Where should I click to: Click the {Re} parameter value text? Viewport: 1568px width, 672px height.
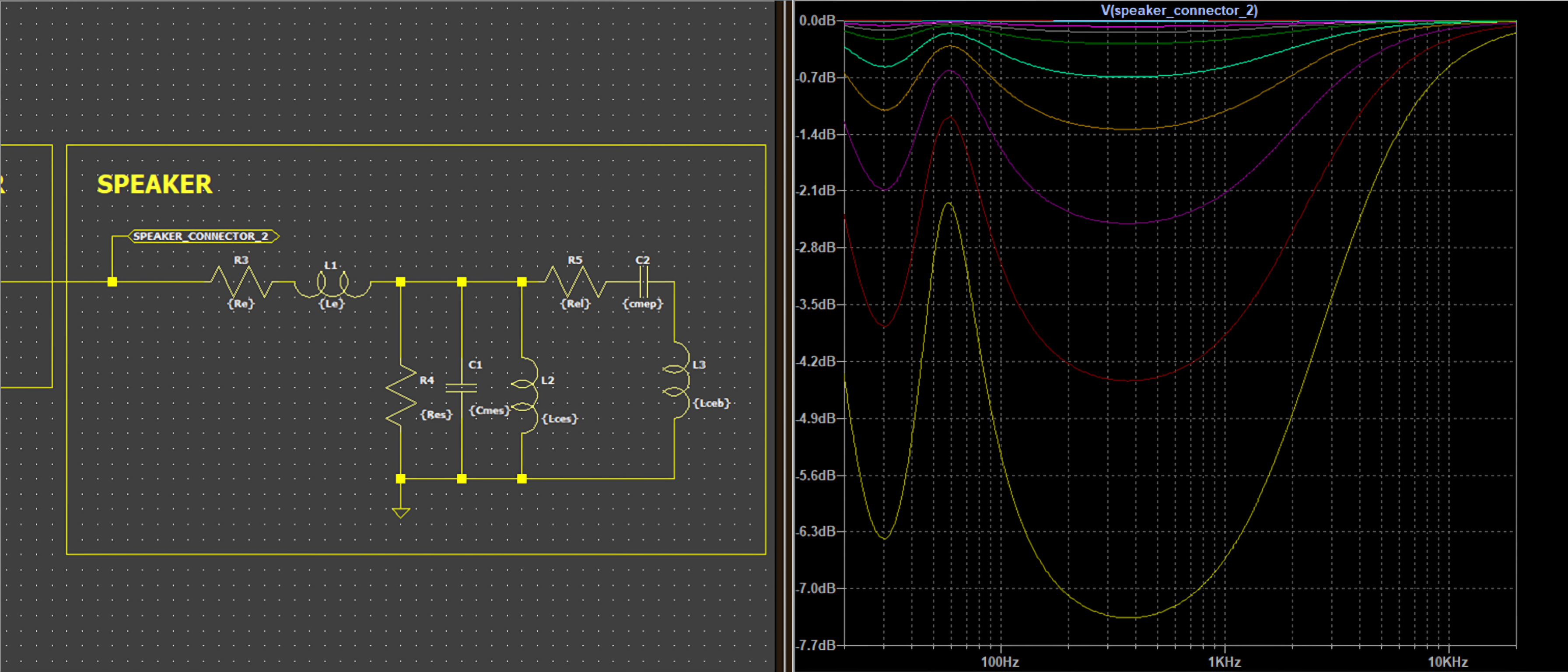[x=241, y=304]
